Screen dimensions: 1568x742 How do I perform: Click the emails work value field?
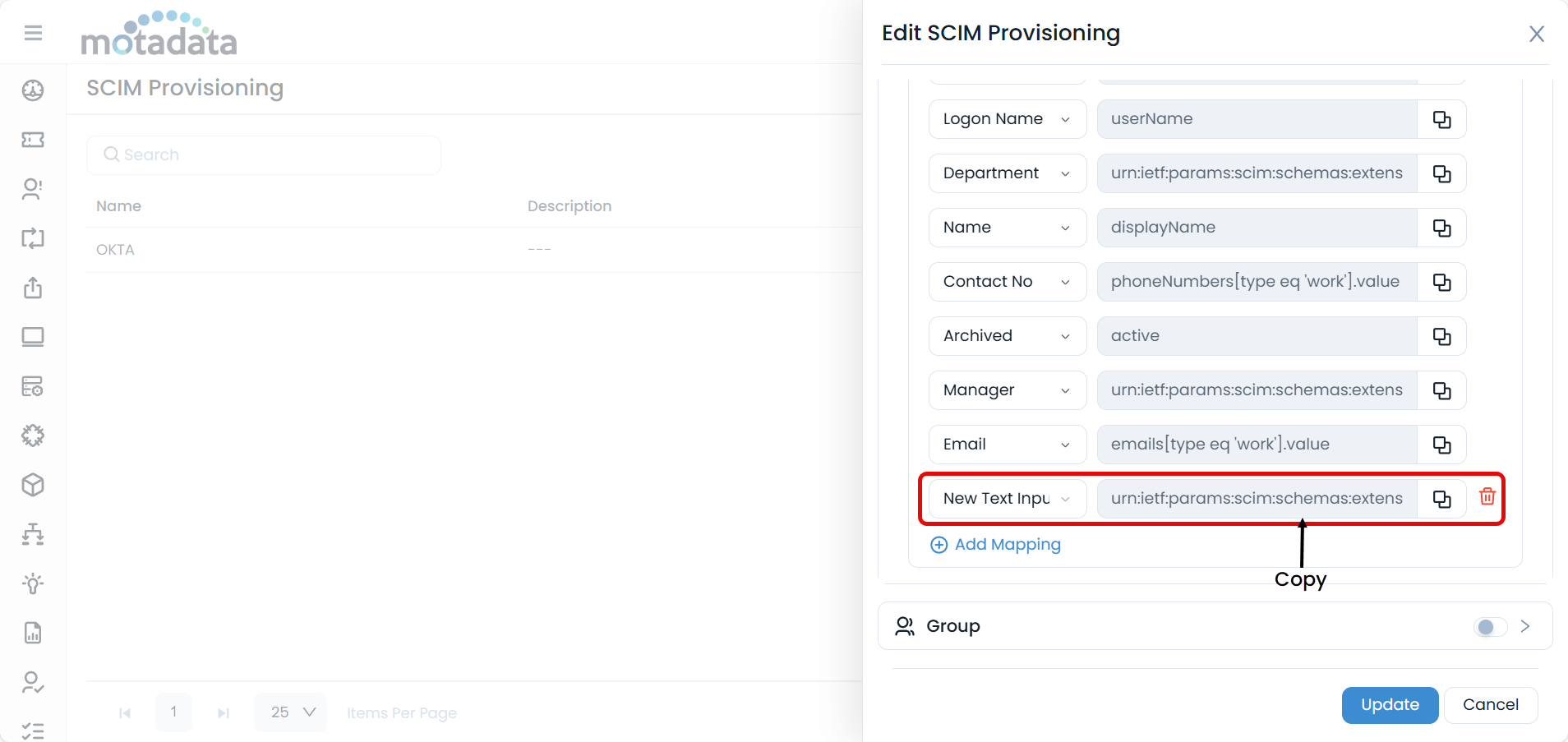[1256, 445]
